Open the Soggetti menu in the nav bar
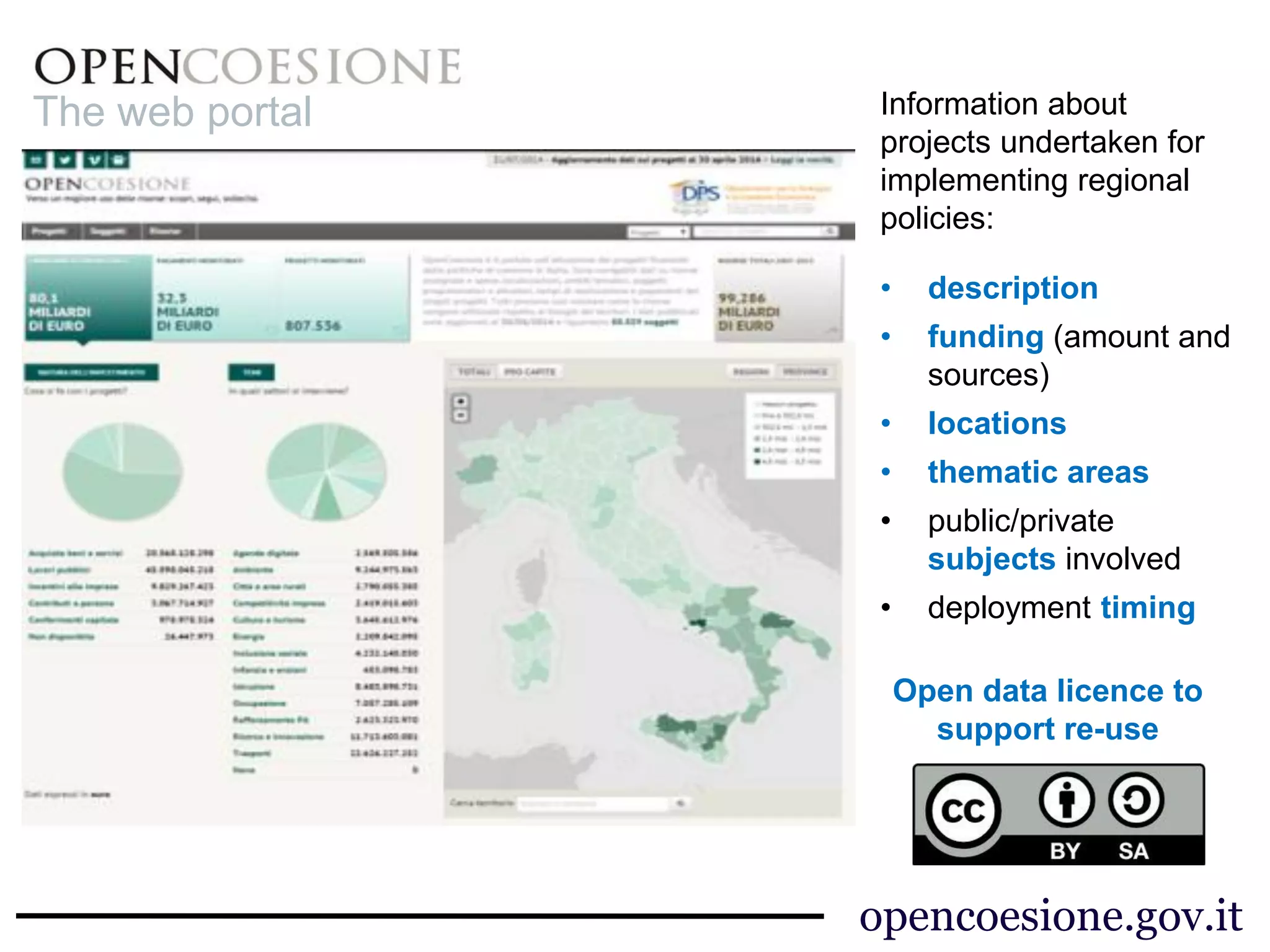This screenshot has height=952, width=1270. (x=109, y=232)
